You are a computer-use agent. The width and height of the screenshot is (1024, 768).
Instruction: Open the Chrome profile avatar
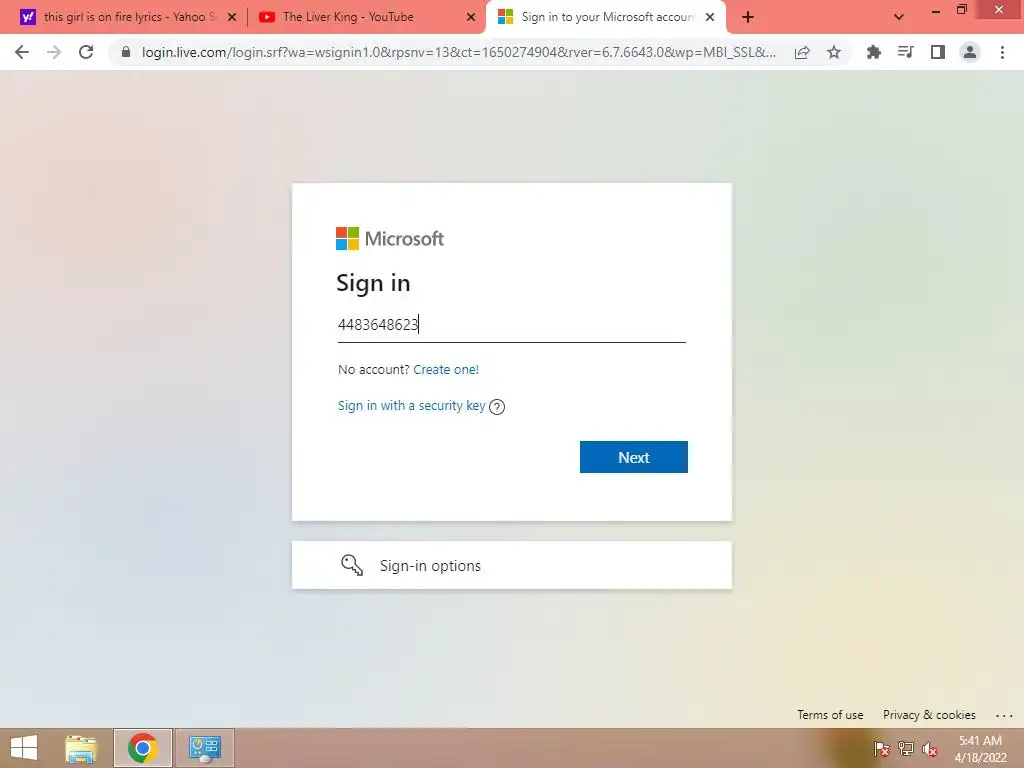(x=970, y=52)
